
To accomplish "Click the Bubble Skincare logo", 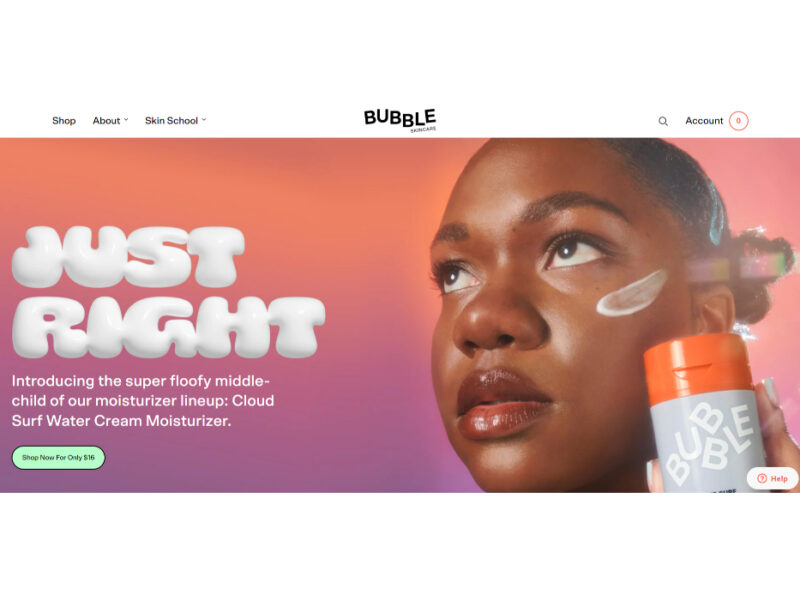I will pos(400,120).
